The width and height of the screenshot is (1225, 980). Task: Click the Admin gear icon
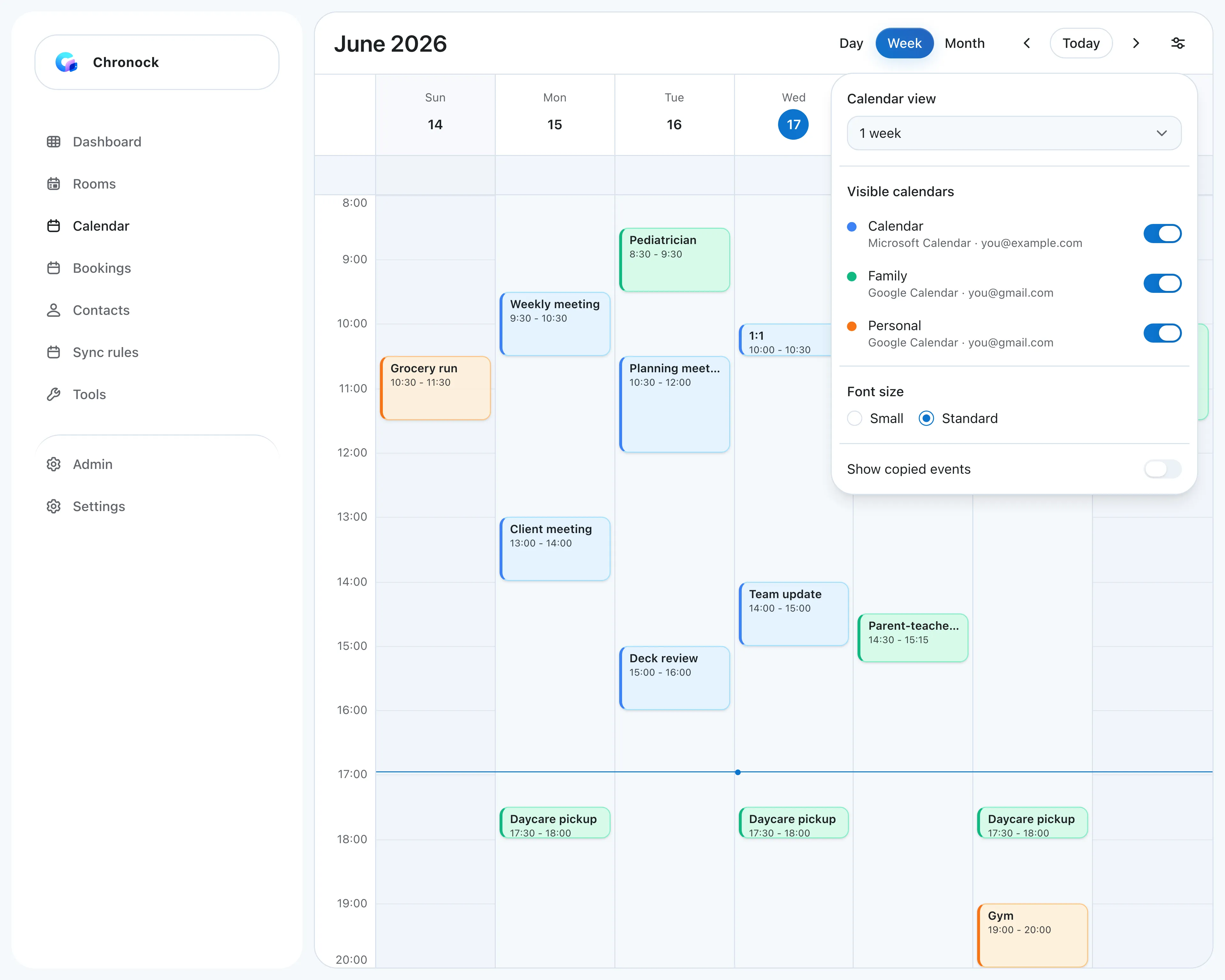click(53, 464)
